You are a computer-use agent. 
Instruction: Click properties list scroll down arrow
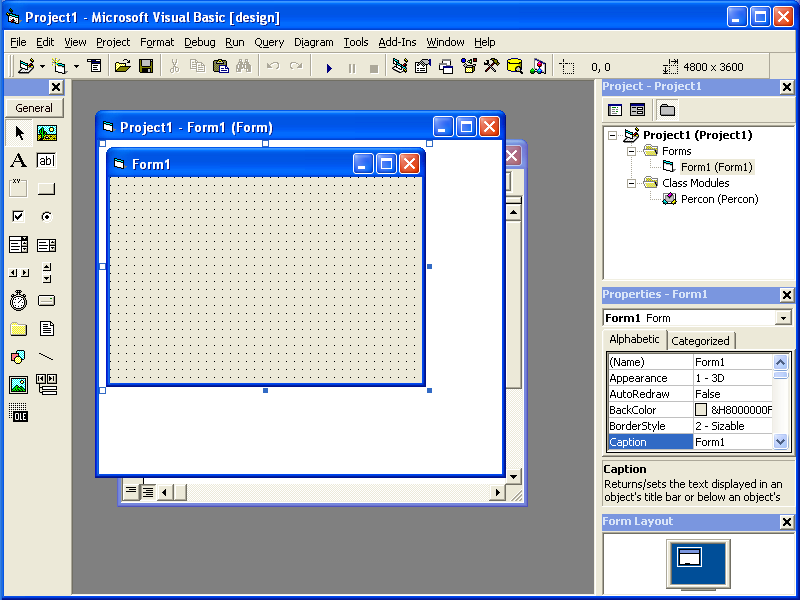pos(781,442)
